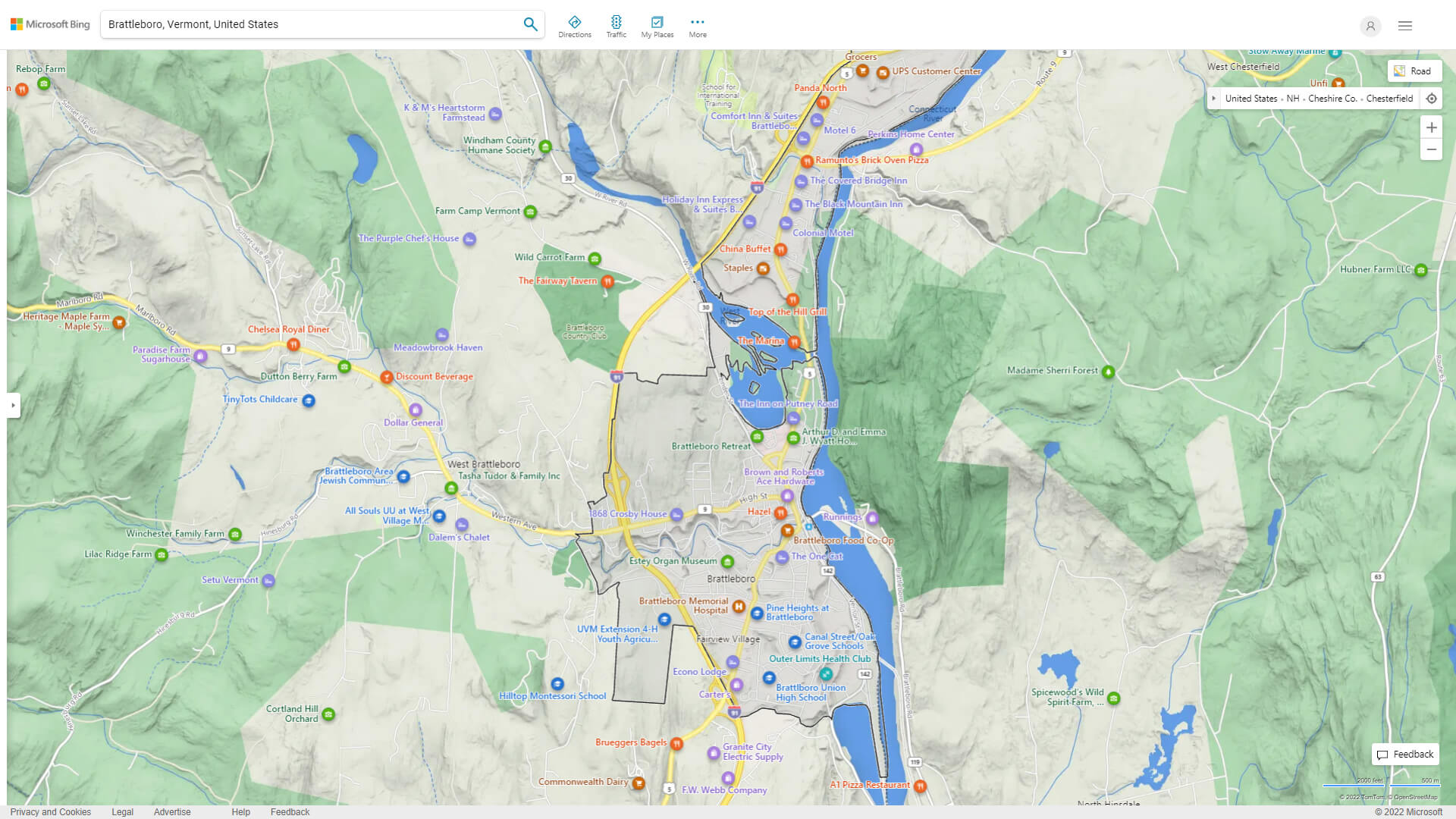Click the search magnifying glass
Image resolution: width=1456 pixels, height=819 pixels.
(x=530, y=24)
